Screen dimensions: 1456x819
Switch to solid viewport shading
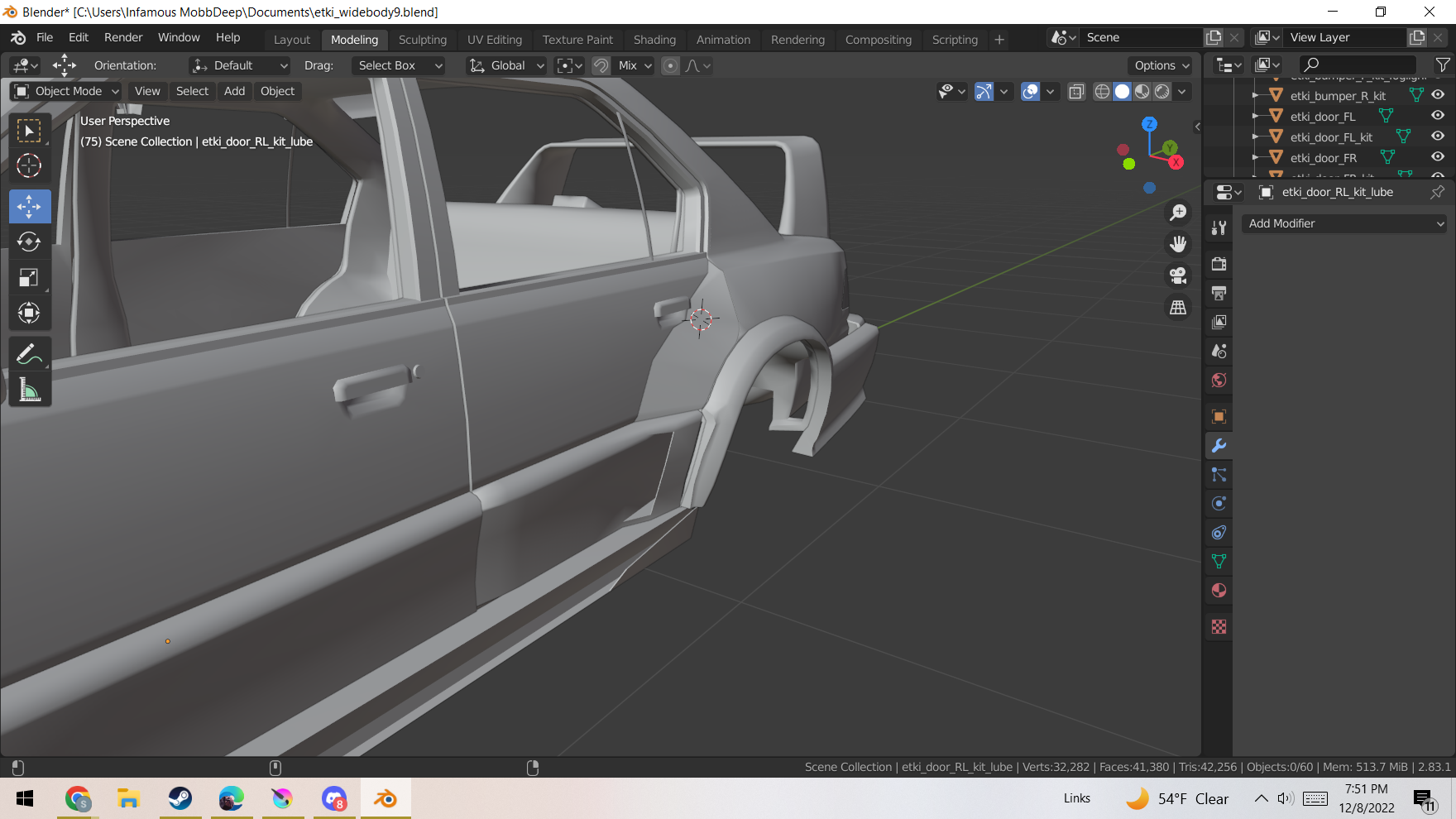(1122, 91)
